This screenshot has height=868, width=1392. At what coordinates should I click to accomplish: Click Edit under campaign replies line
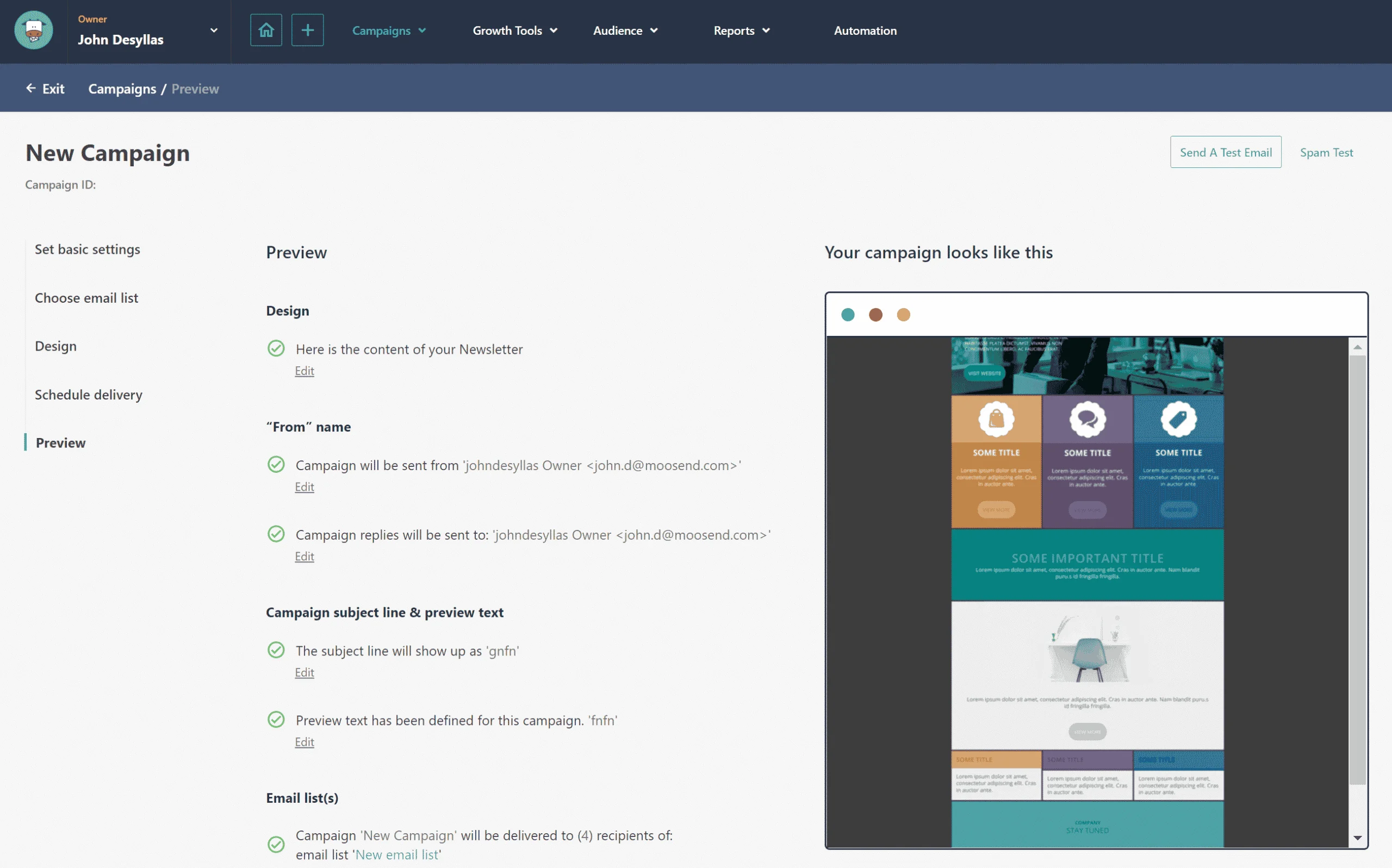point(304,556)
